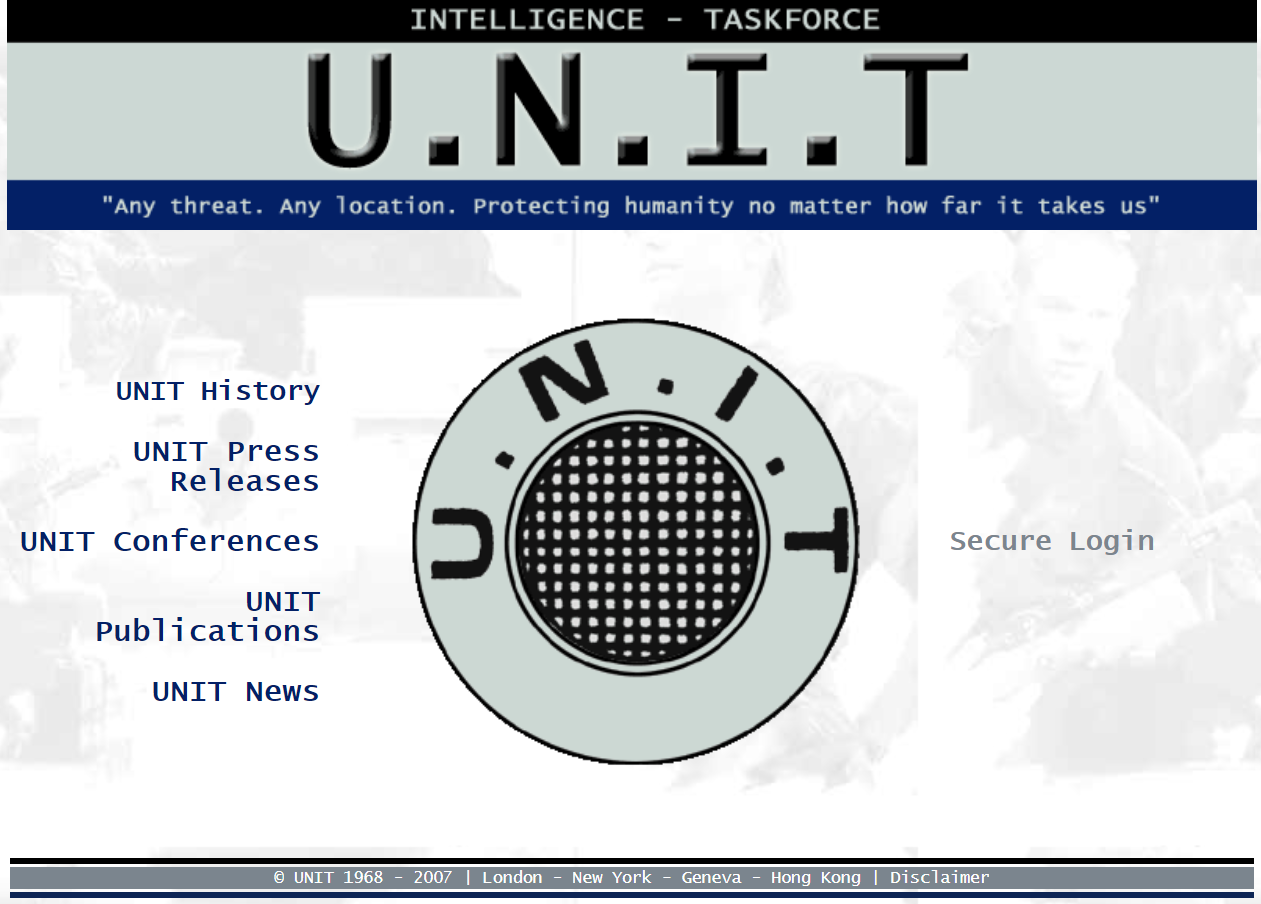Click the large U.N.I.T banner title
This screenshot has height=904, width=1261.
[637, 110]
